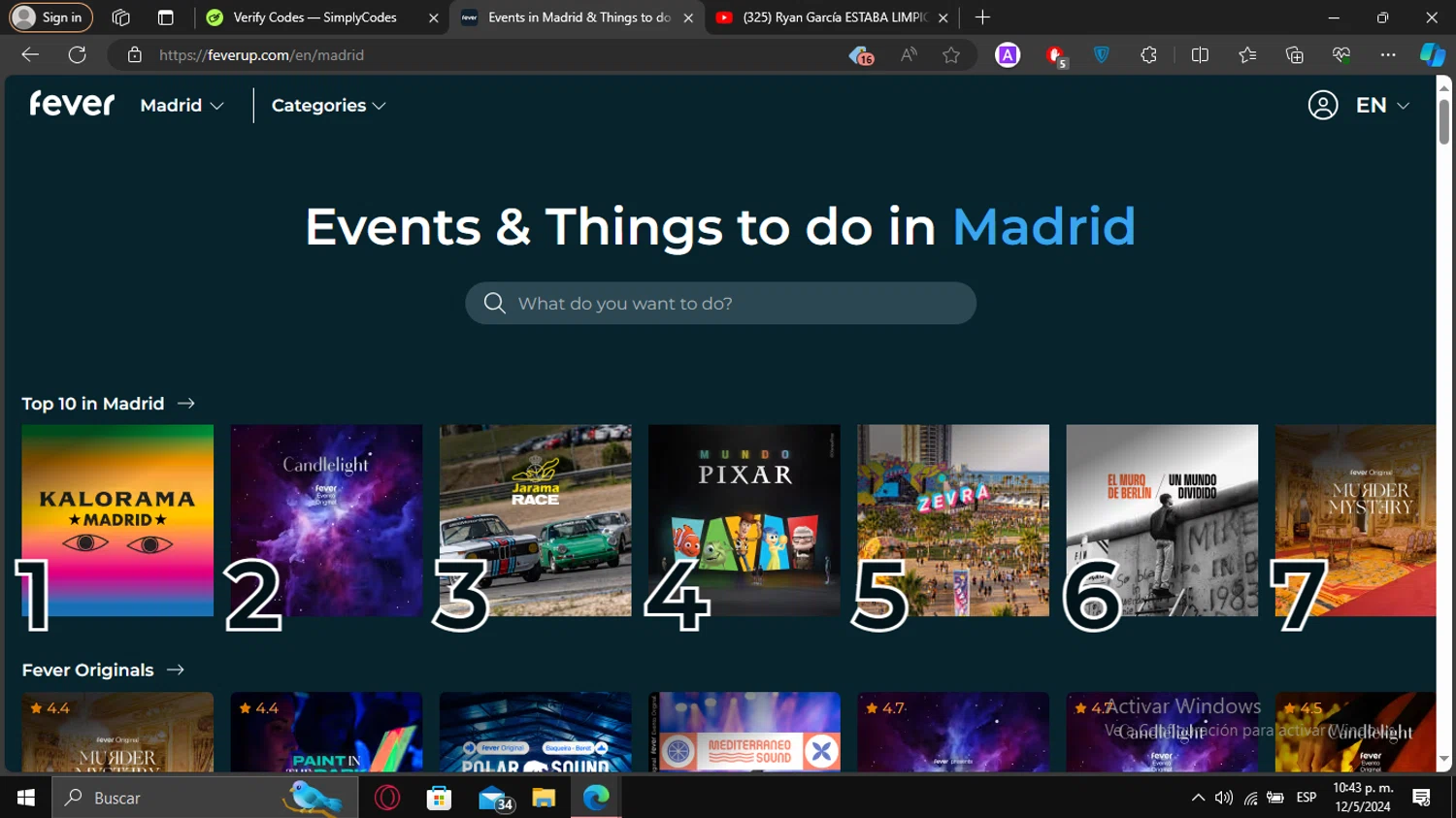Click the Sign in profile button
Screen dimensions: 1456x818
point(50,17)
